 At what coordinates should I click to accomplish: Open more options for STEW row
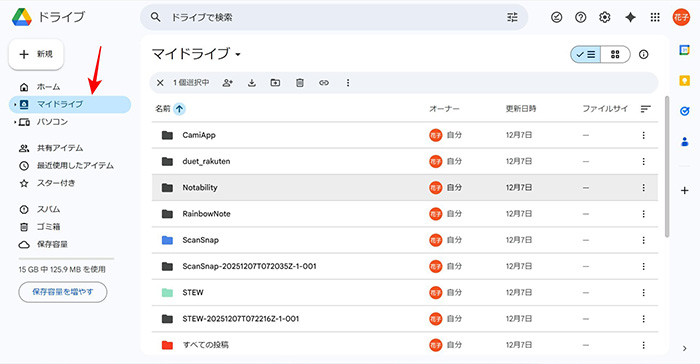coord(643,293)
